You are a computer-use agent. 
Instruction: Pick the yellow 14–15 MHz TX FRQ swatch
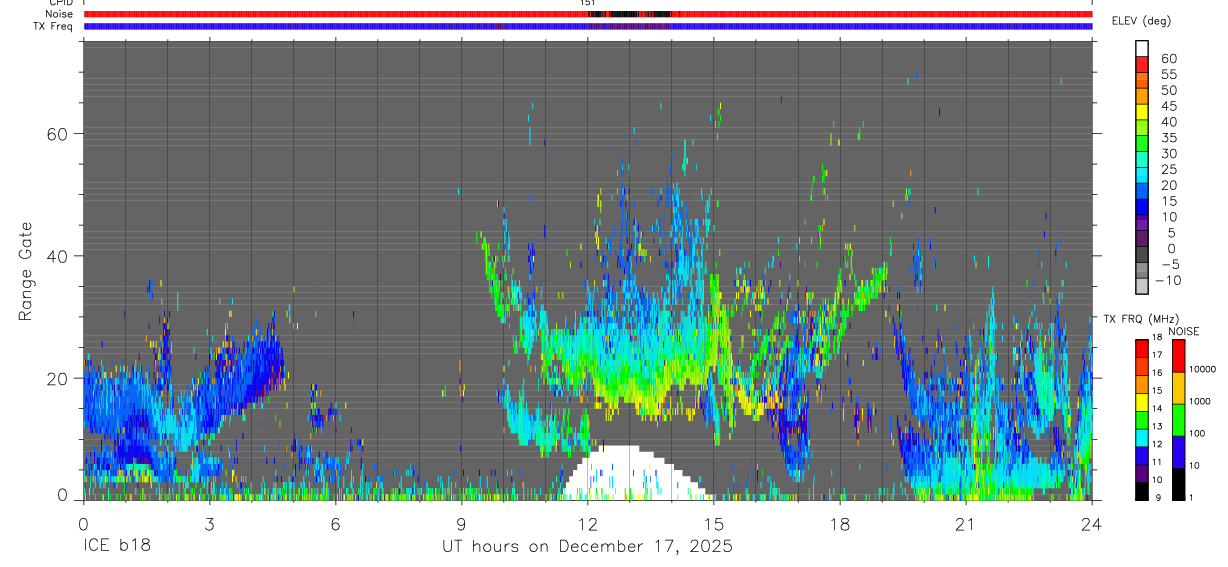(1142, 402)
